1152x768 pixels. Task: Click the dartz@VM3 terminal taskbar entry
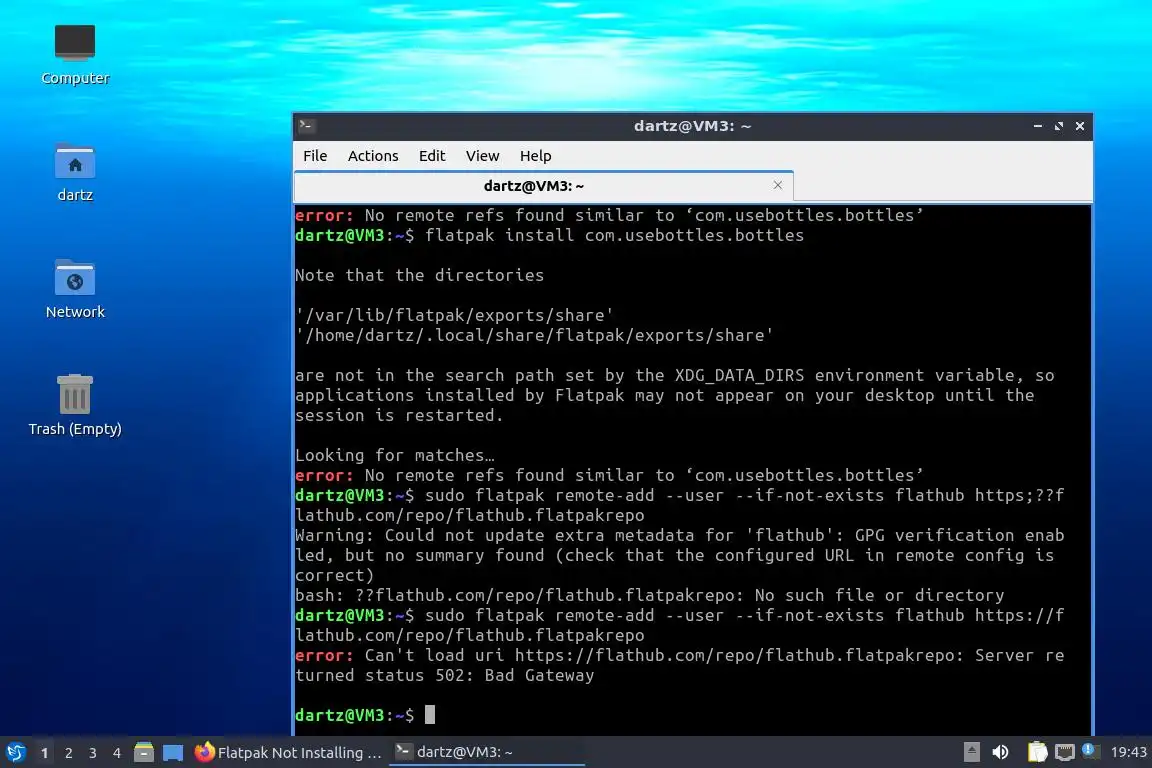486,752
